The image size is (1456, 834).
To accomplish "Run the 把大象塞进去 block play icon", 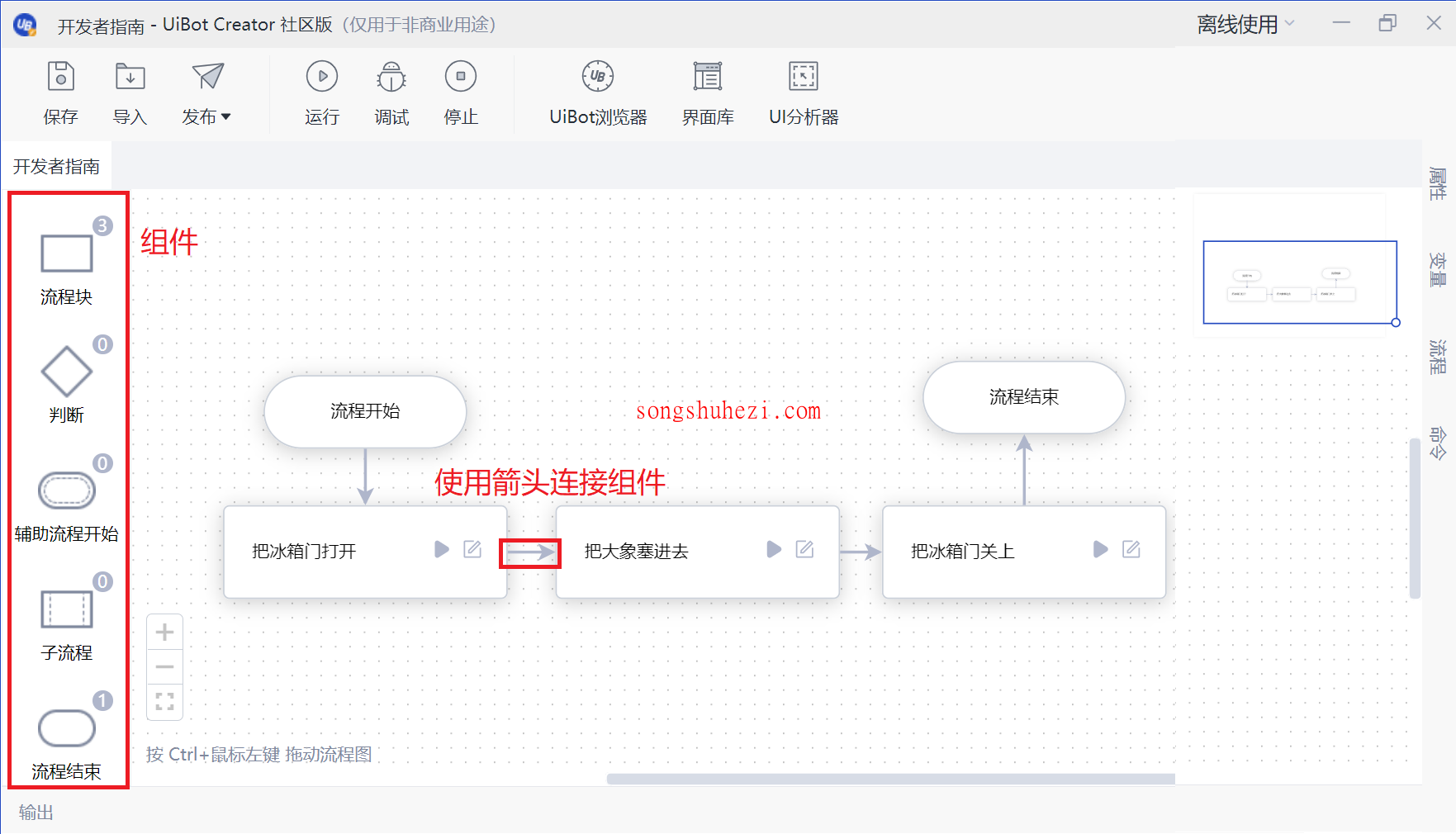I will [x=774, y=549].
